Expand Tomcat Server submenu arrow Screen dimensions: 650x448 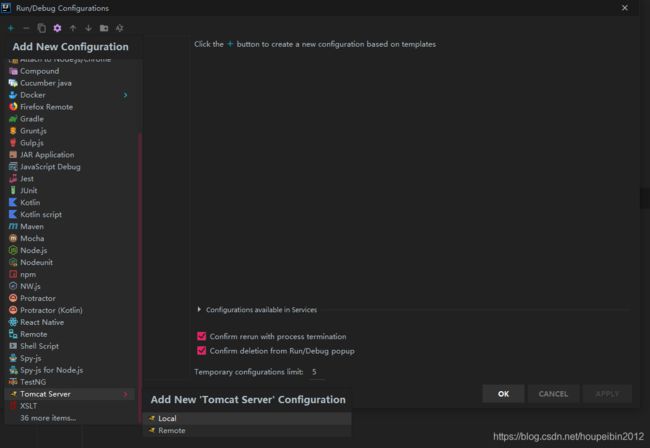point(125,394)
